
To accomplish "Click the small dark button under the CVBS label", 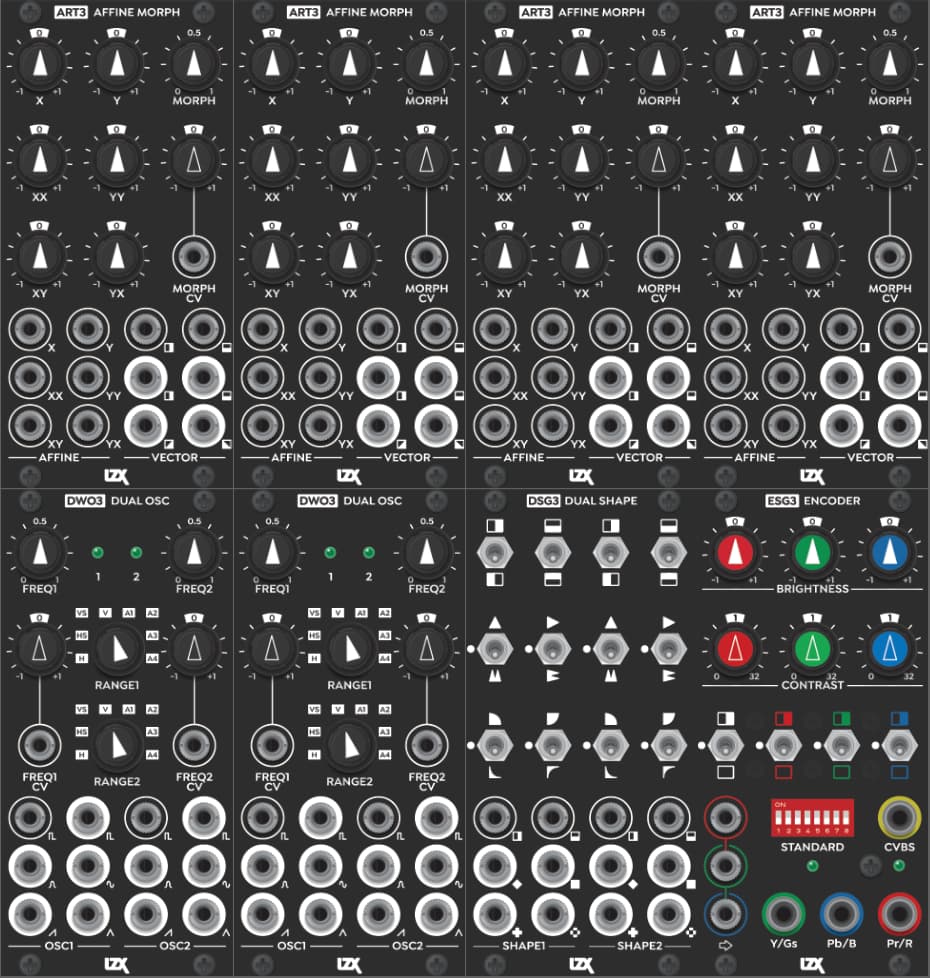I will point(871,866).
